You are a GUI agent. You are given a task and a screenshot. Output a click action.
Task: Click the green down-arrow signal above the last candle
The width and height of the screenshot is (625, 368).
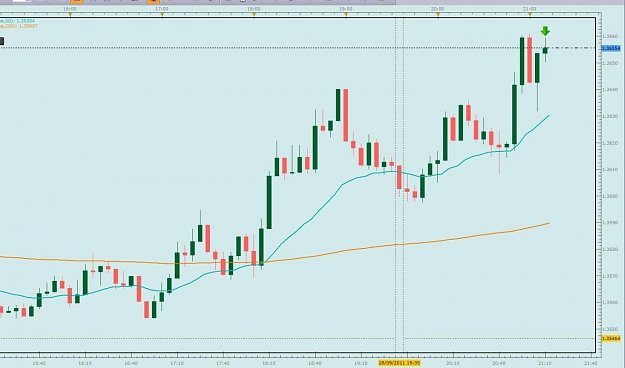point(545,31)
